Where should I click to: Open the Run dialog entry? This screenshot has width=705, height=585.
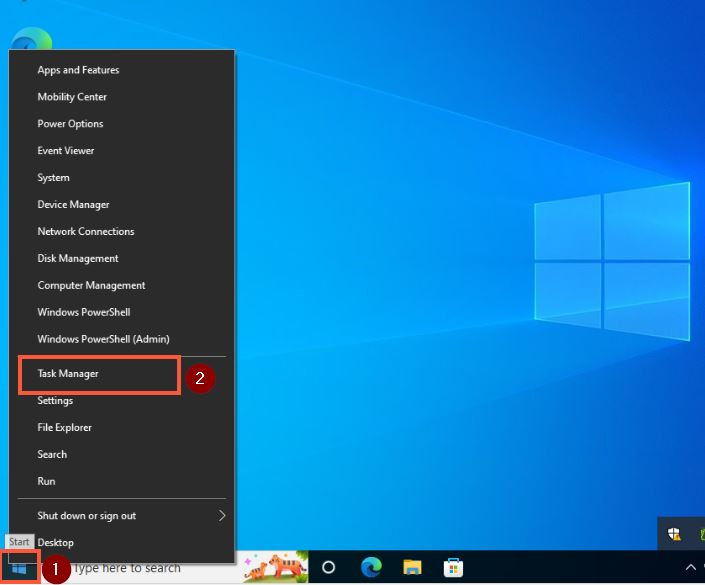pos(121,482)
